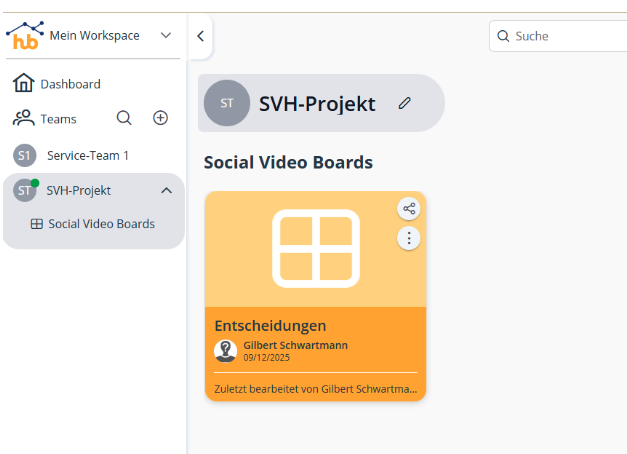
Task: Collapse the sidebar with the left arrow
Action: coord(200,36)
